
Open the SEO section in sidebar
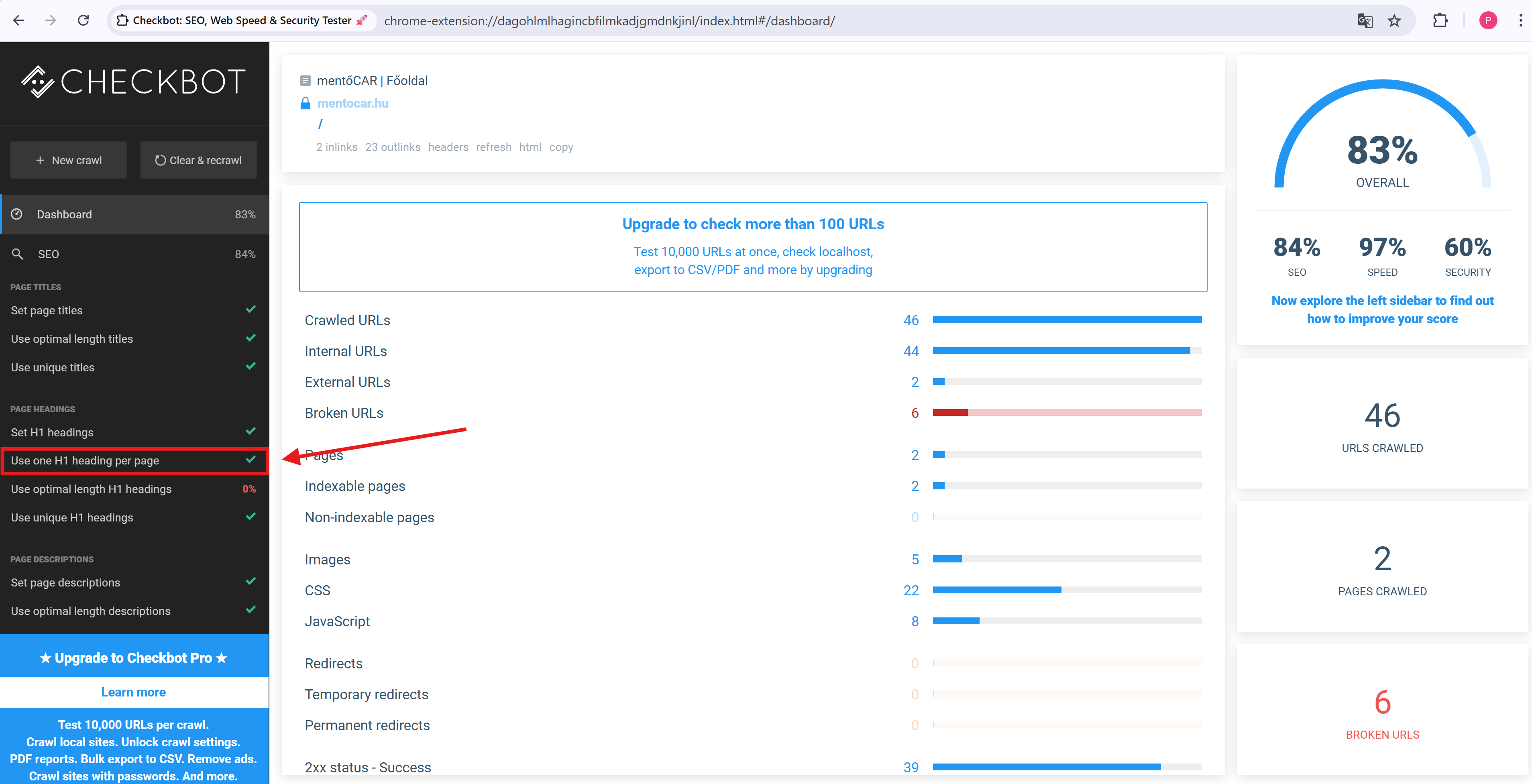[x=49, y=254]
